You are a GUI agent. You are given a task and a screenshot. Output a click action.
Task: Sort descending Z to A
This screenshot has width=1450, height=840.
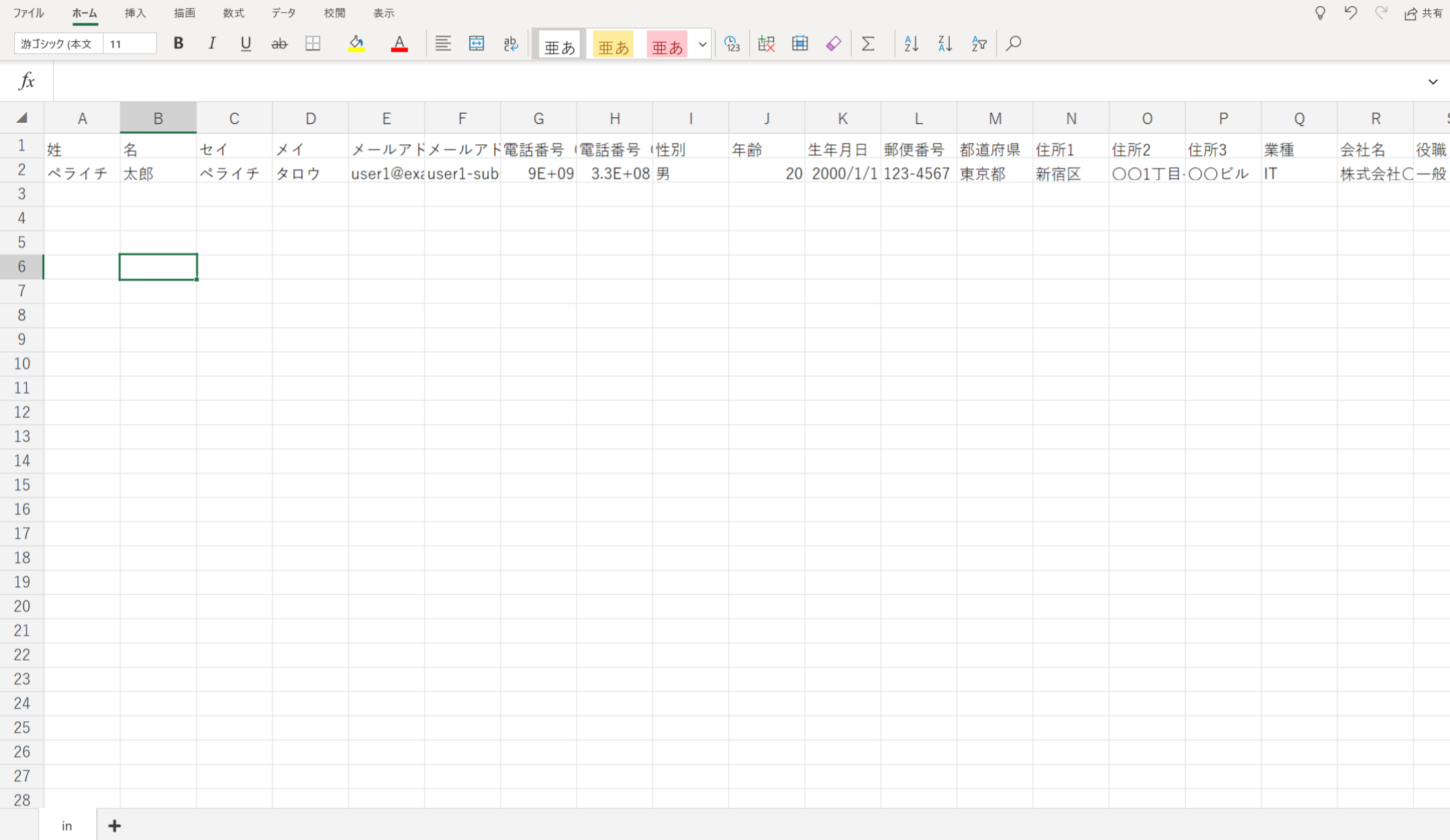coord(945,44)
